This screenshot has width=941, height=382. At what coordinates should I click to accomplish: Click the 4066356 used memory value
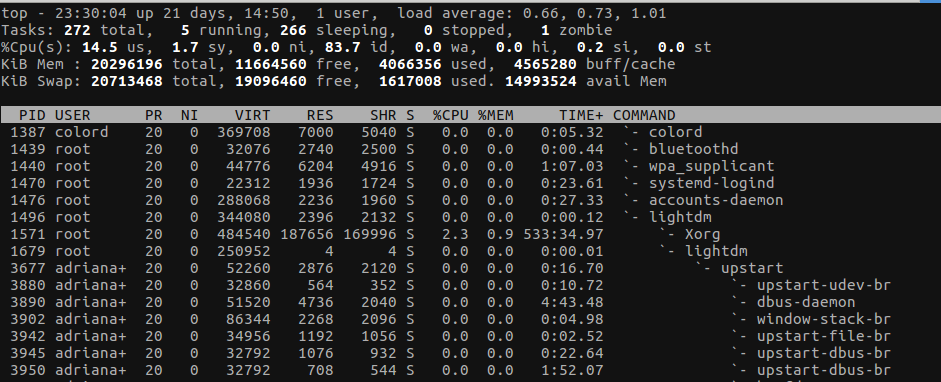tap(410, 64)
